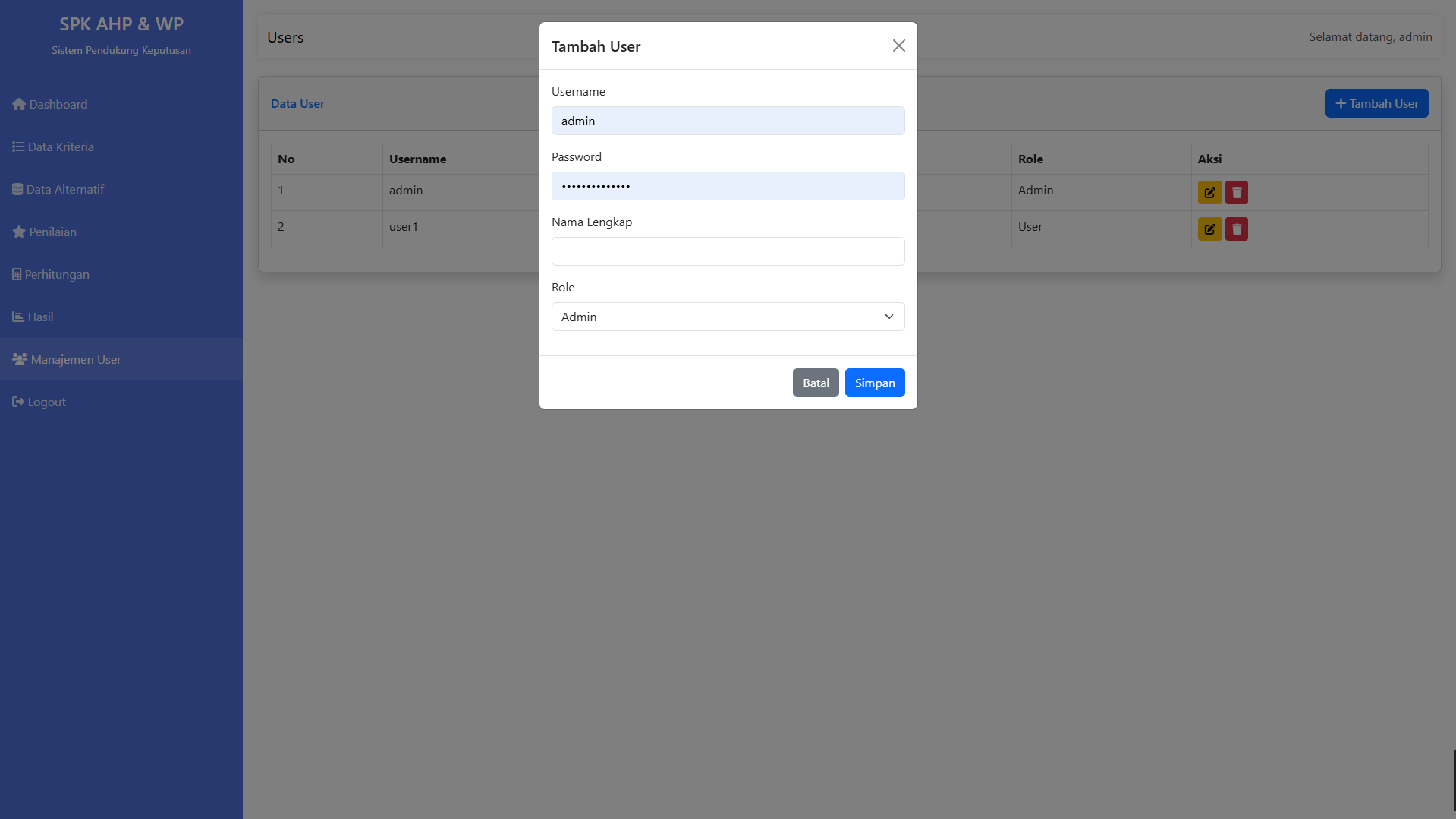Open Hasil in the sidebar

click(121, 317)
